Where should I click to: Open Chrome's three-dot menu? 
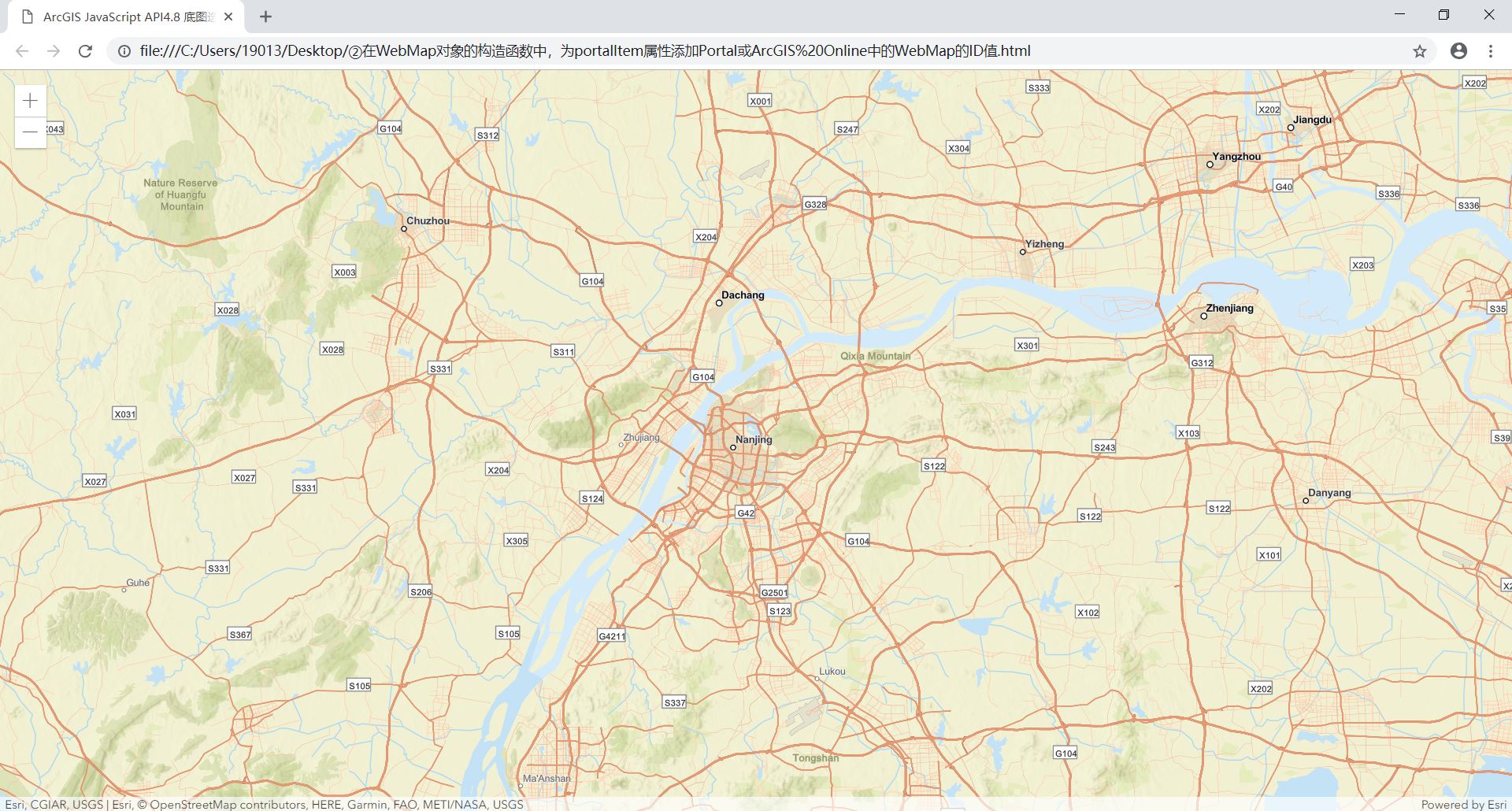(x=1491, y=51)
